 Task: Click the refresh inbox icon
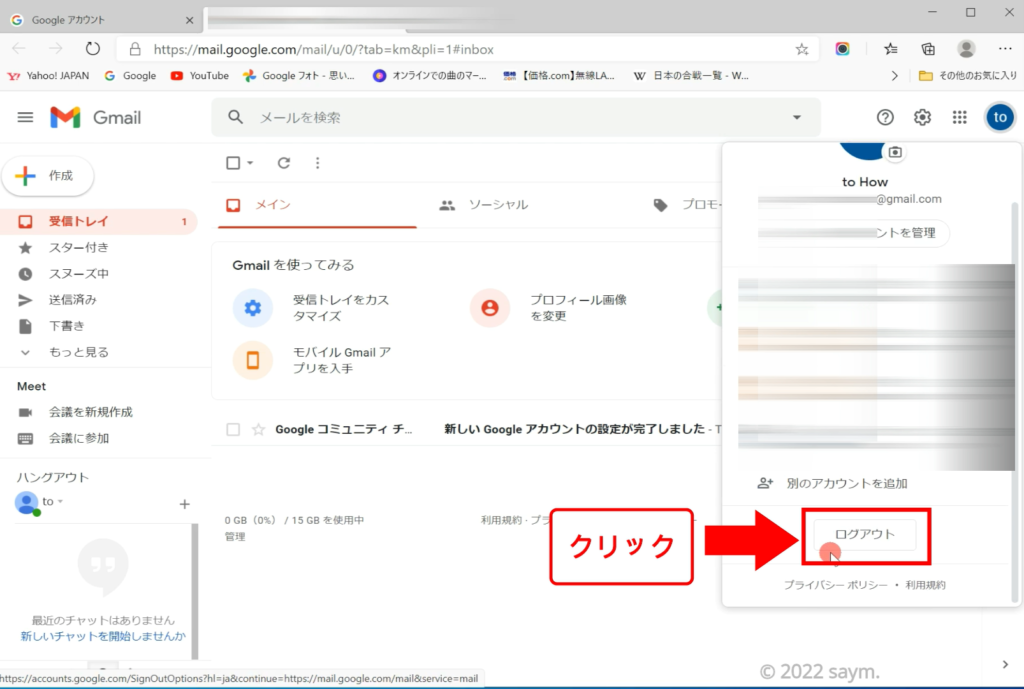284,163
